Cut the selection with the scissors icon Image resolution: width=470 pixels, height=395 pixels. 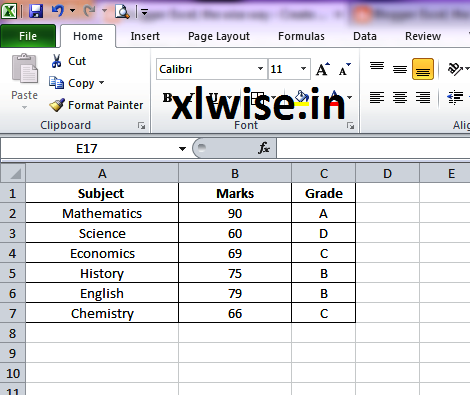56,61
